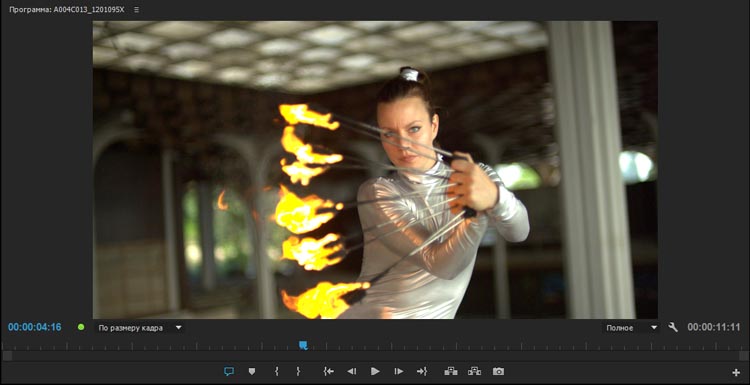750x385 pixels.
Task: Click the green status indicator dot
Action: pyautogui.click(x=81, y=328)
